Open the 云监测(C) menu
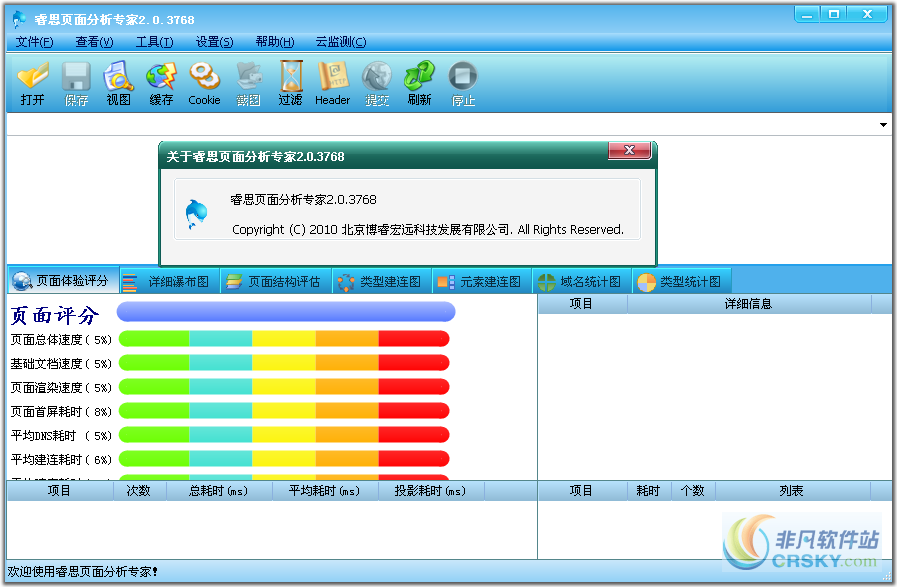Image resolution: width=897 pixels, height=587 pixels. [341, 42]
